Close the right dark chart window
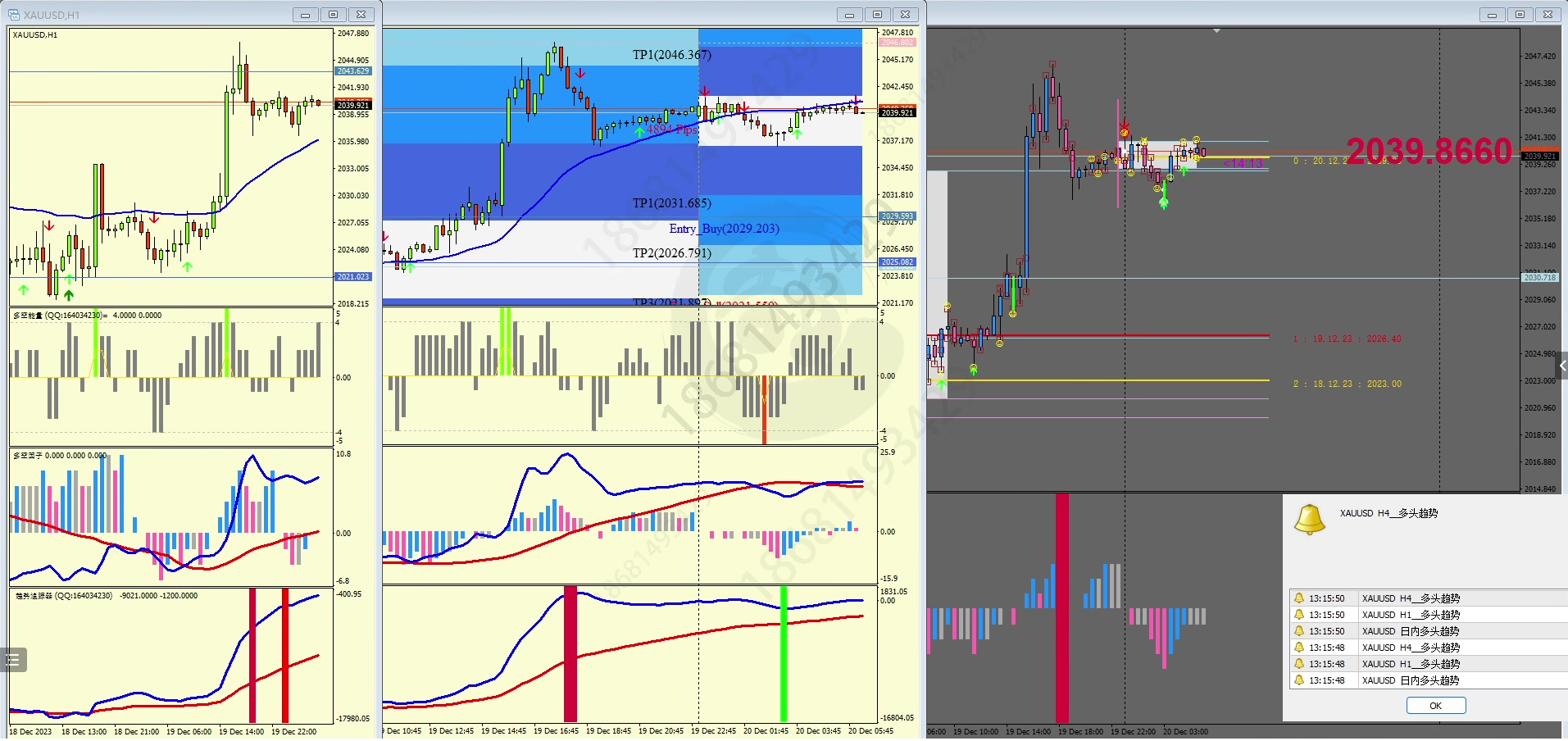This screenshot has width=1568, height=741. 1548,15
